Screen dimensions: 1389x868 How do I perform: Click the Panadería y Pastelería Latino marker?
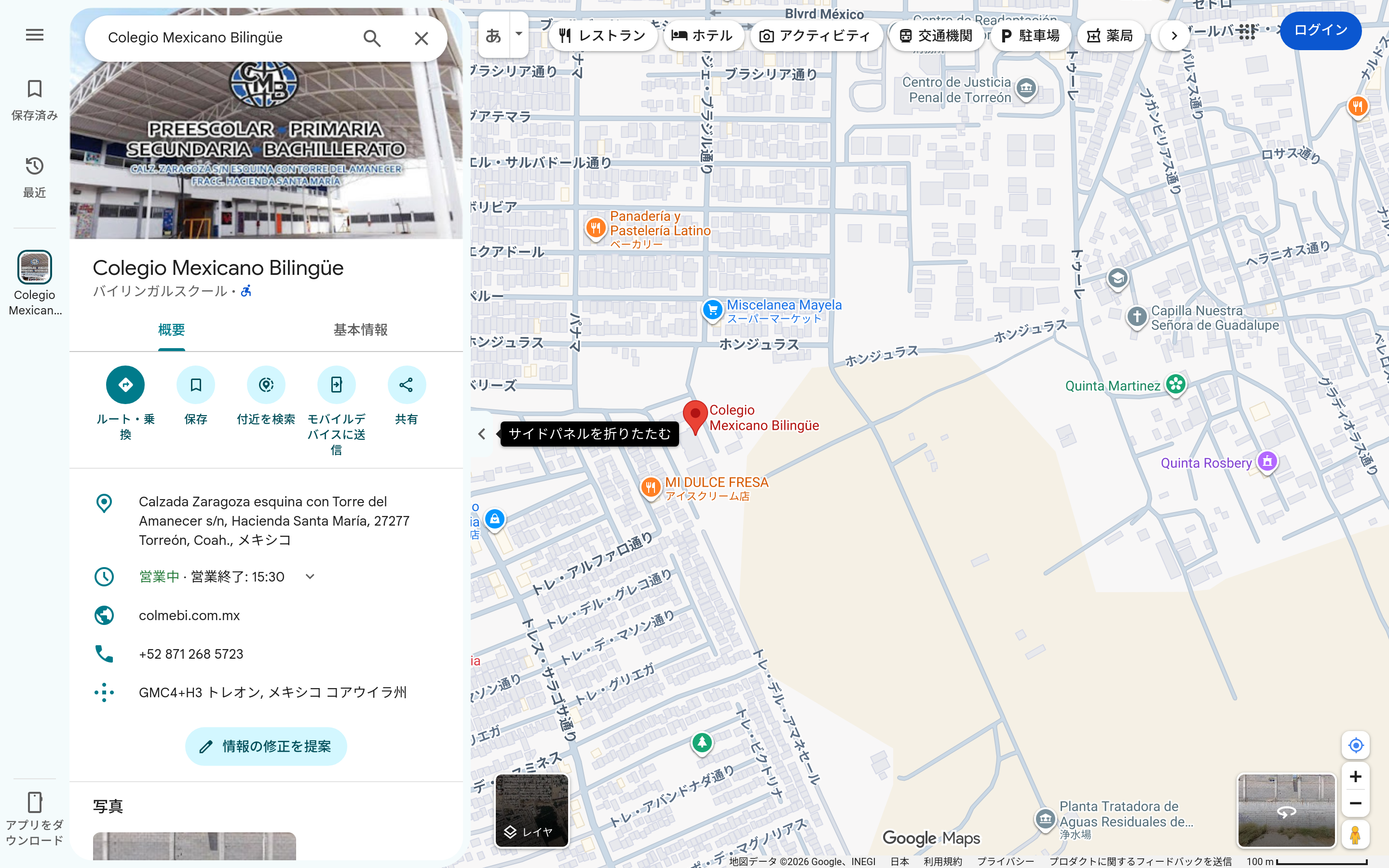click(596, 228)
